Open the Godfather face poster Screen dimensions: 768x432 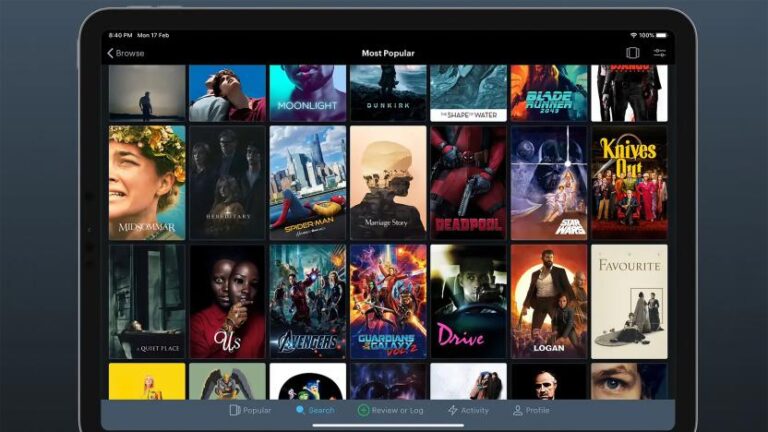coord(549,381)
